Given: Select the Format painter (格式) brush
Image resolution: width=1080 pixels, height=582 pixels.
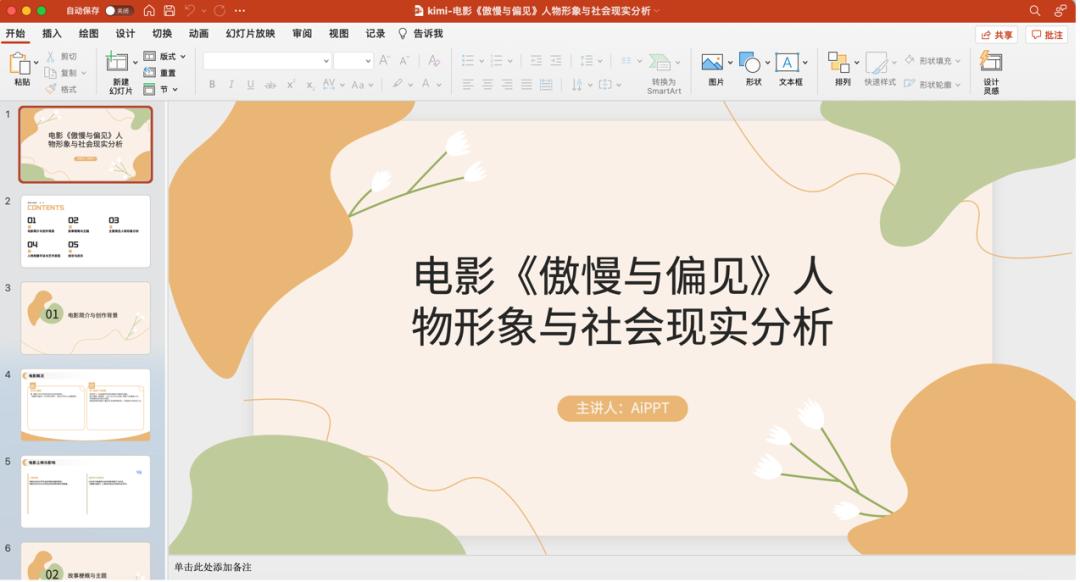Looking at the screenshot, I should tap(50, 89).
